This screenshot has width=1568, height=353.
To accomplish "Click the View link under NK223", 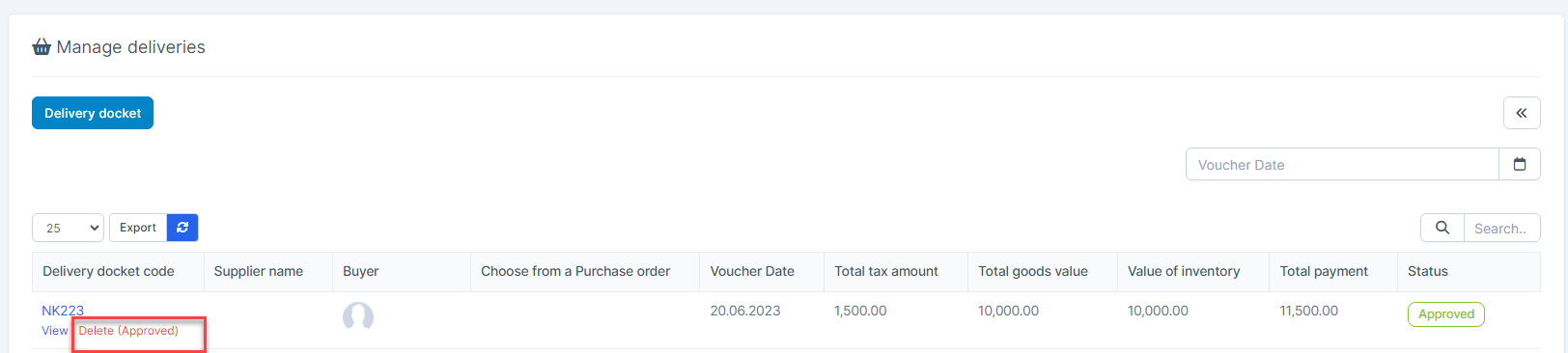I will coord(55,331).
